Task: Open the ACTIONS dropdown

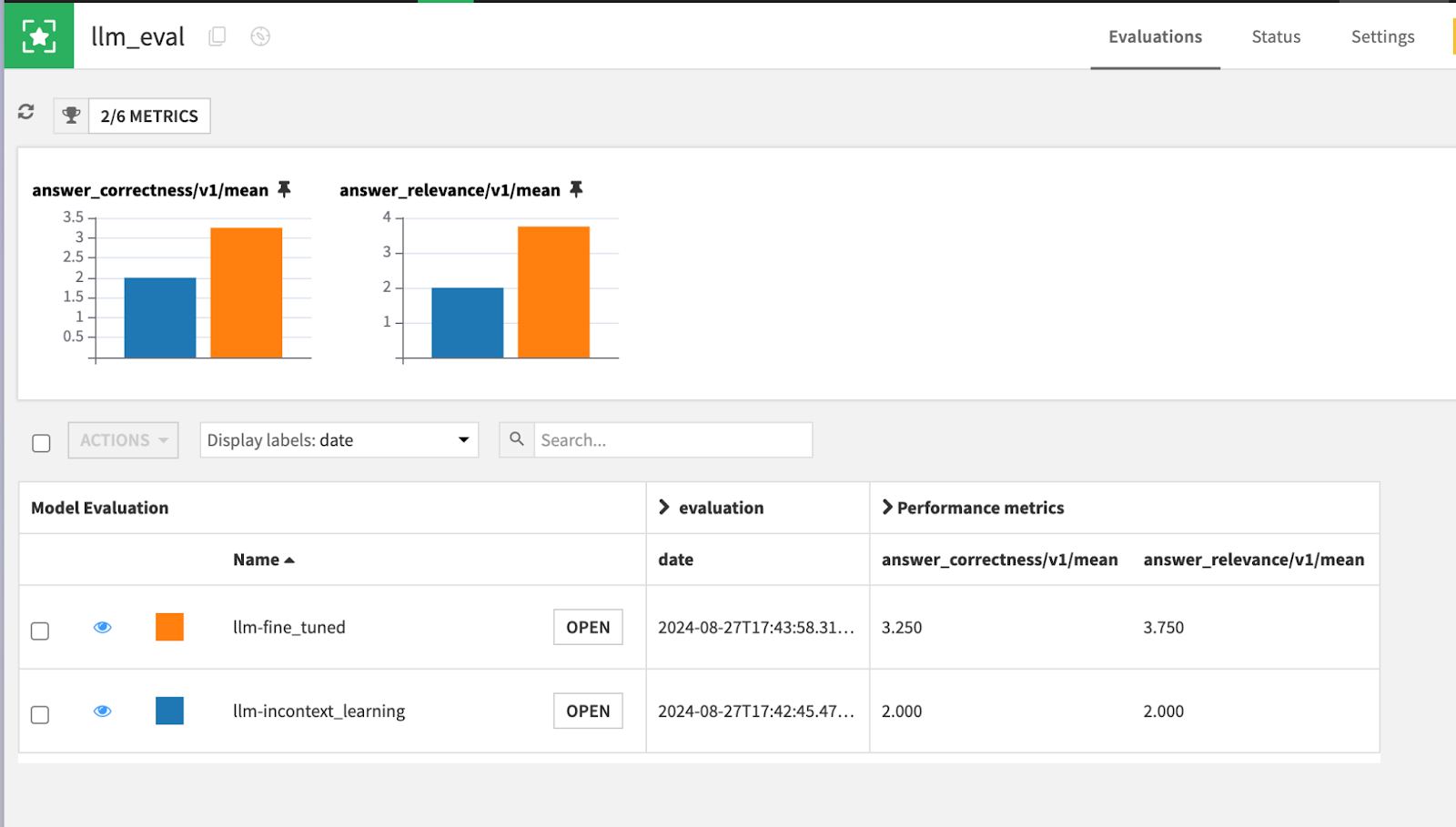Action: click(123, 439)
